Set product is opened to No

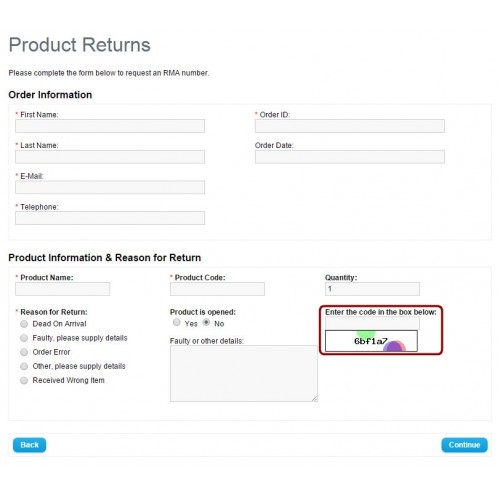tap(206, 322)
